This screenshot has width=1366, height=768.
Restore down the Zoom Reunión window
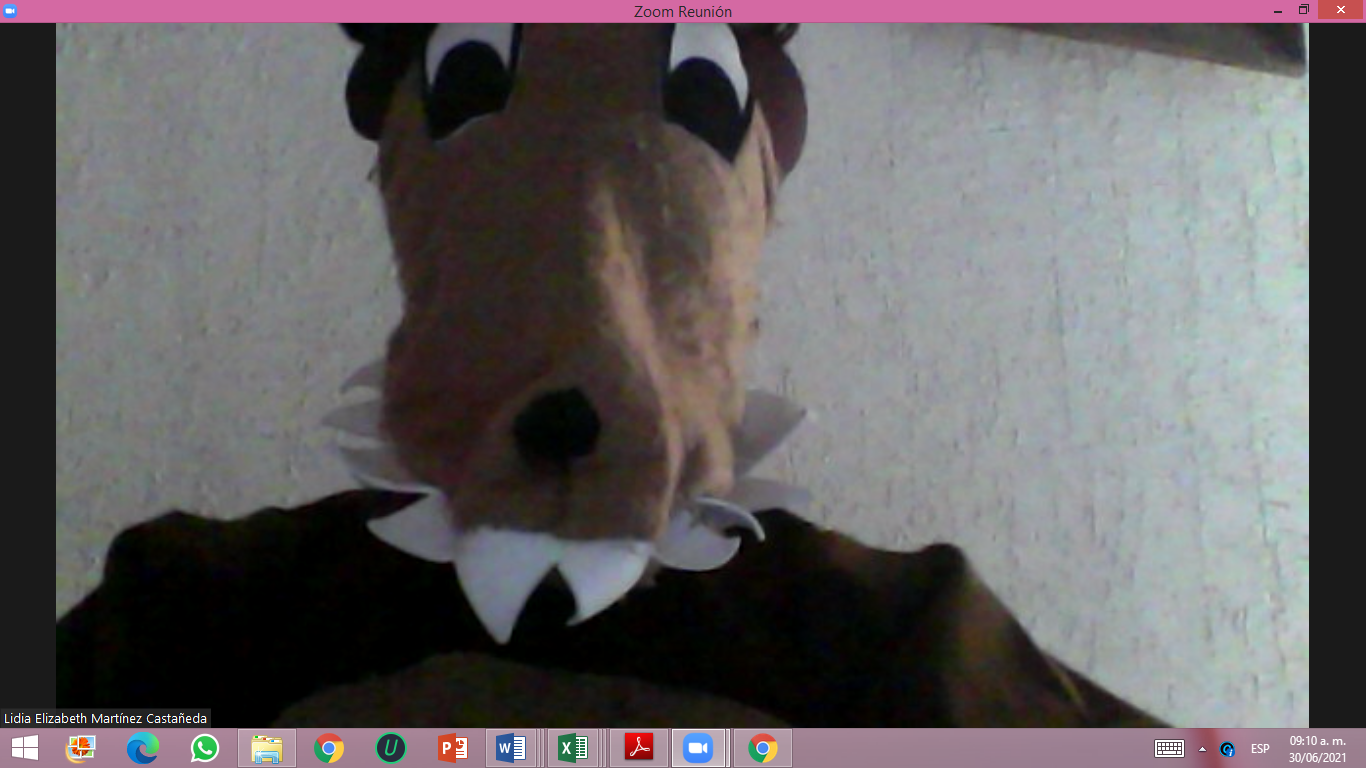[1304, 10]
